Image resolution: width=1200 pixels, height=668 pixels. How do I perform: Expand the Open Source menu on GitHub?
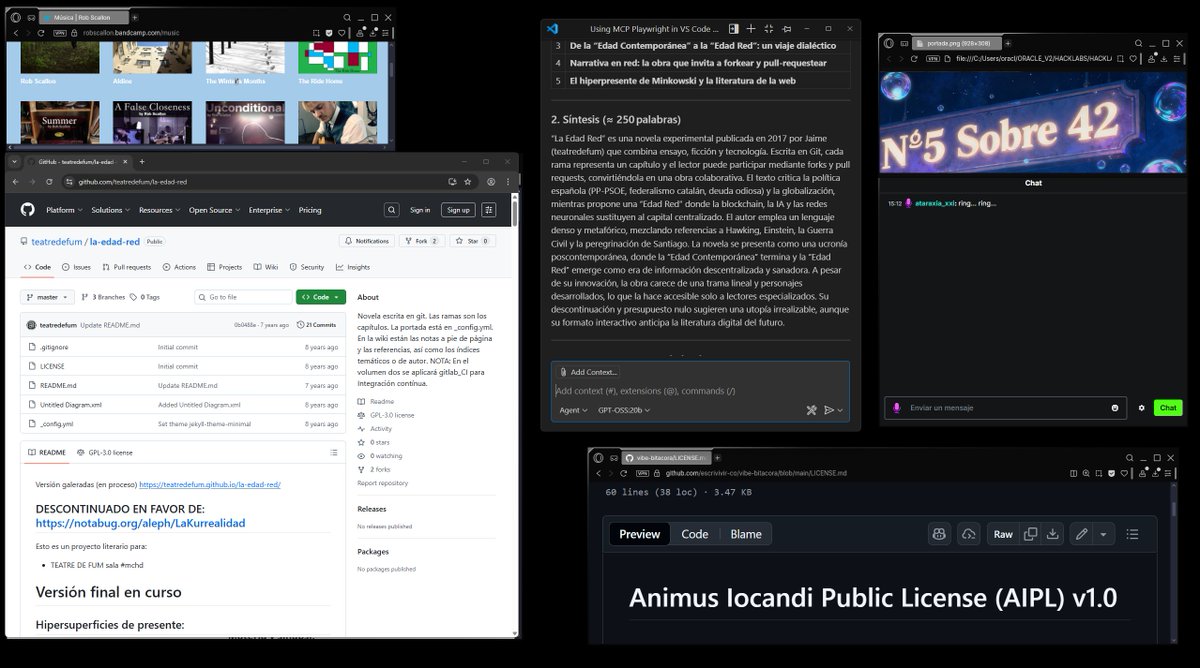tap(214, 210)
